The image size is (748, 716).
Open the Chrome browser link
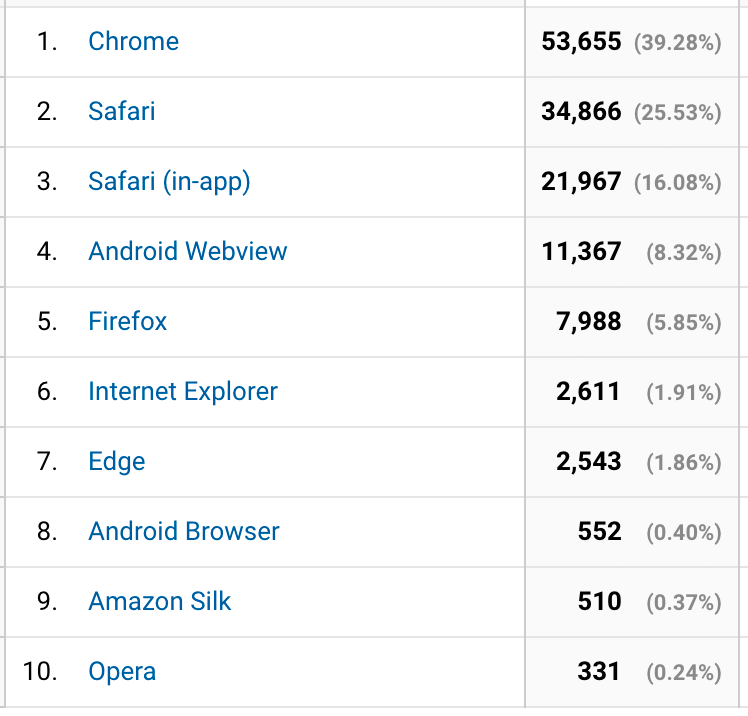(x=134, y=41)
